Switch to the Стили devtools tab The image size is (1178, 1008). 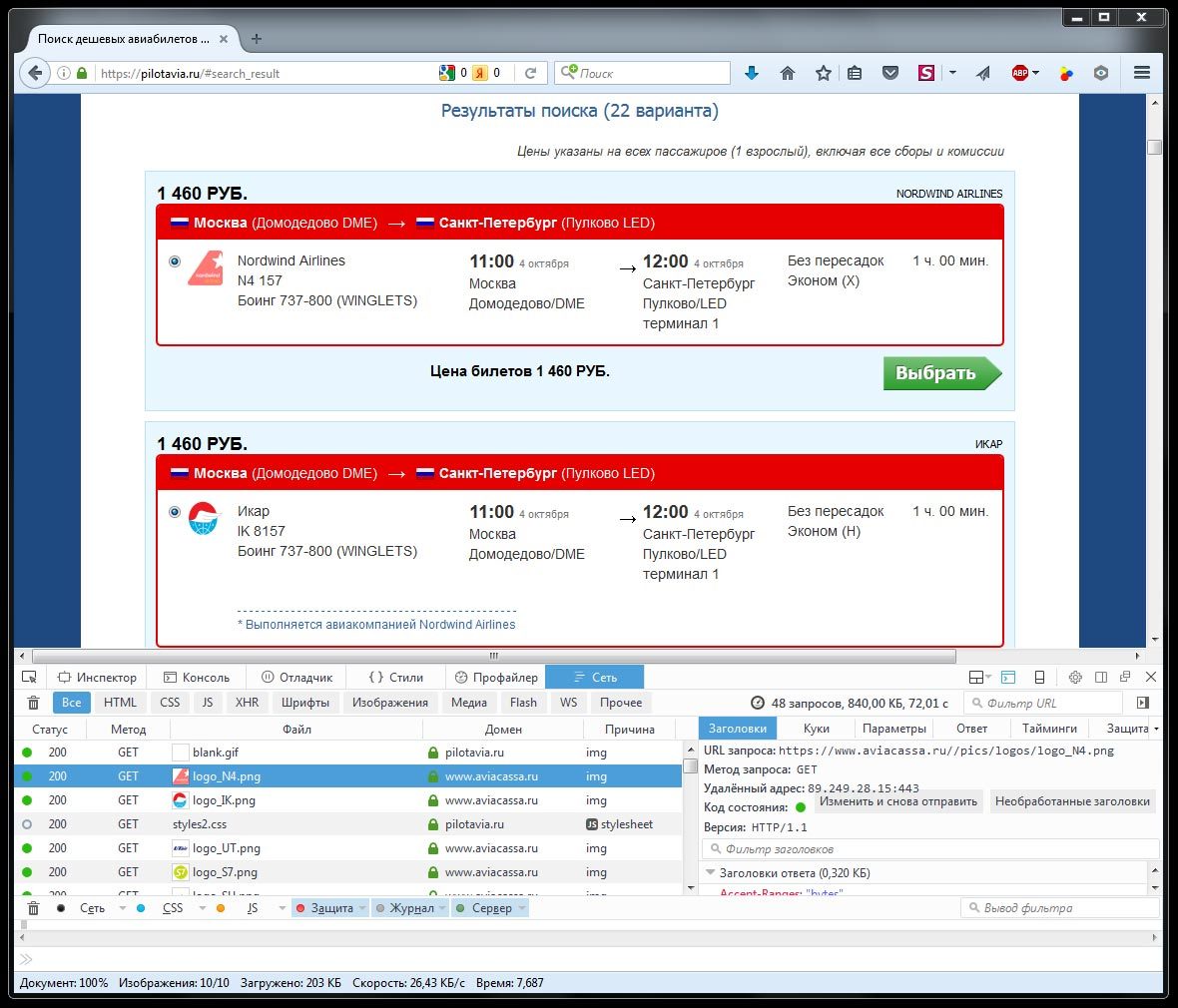click(x=396, y=677)
